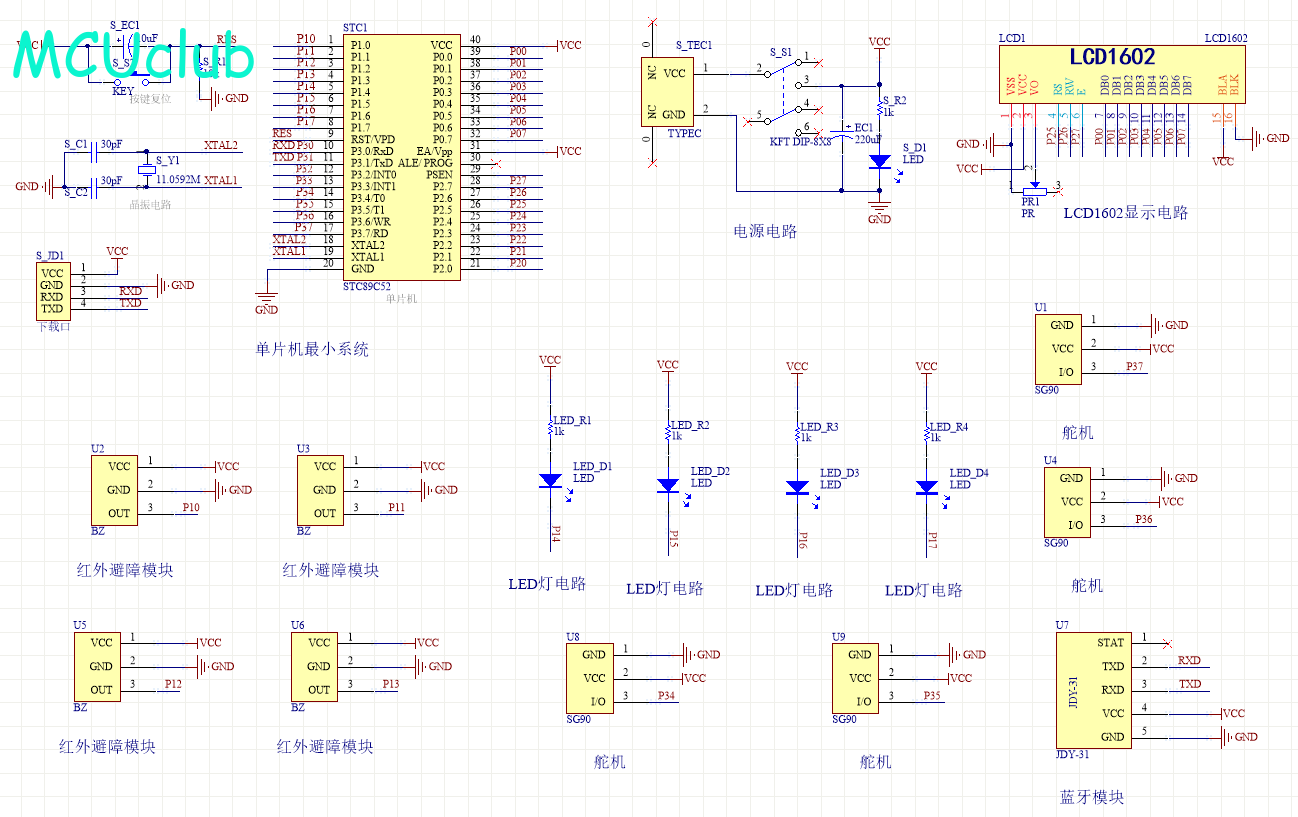1298x817 pixels.
Task: Select the STC89C52 microcontroller chip
Action: [x=402, y=157]
